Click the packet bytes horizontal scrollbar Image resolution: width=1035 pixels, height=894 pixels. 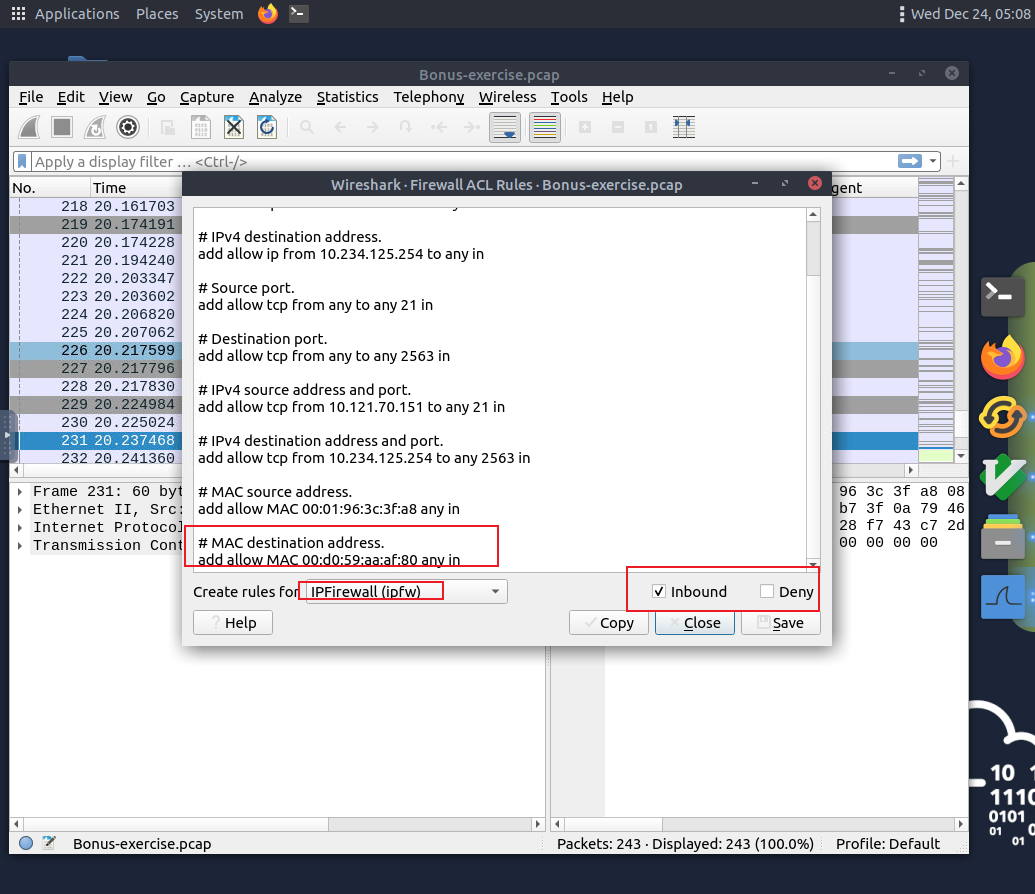tap(759, 824)
